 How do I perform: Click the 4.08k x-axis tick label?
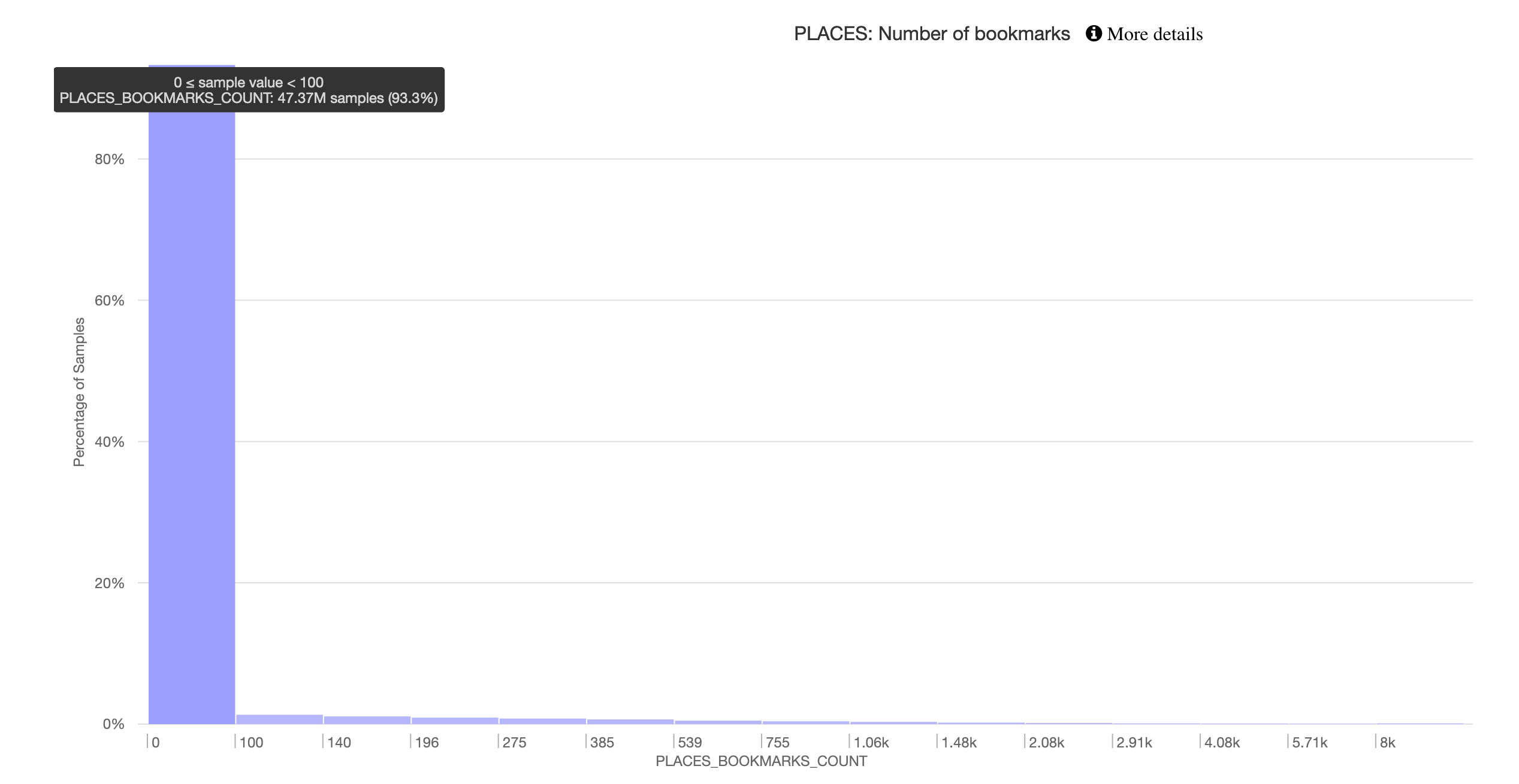(x=1222, y=743)
